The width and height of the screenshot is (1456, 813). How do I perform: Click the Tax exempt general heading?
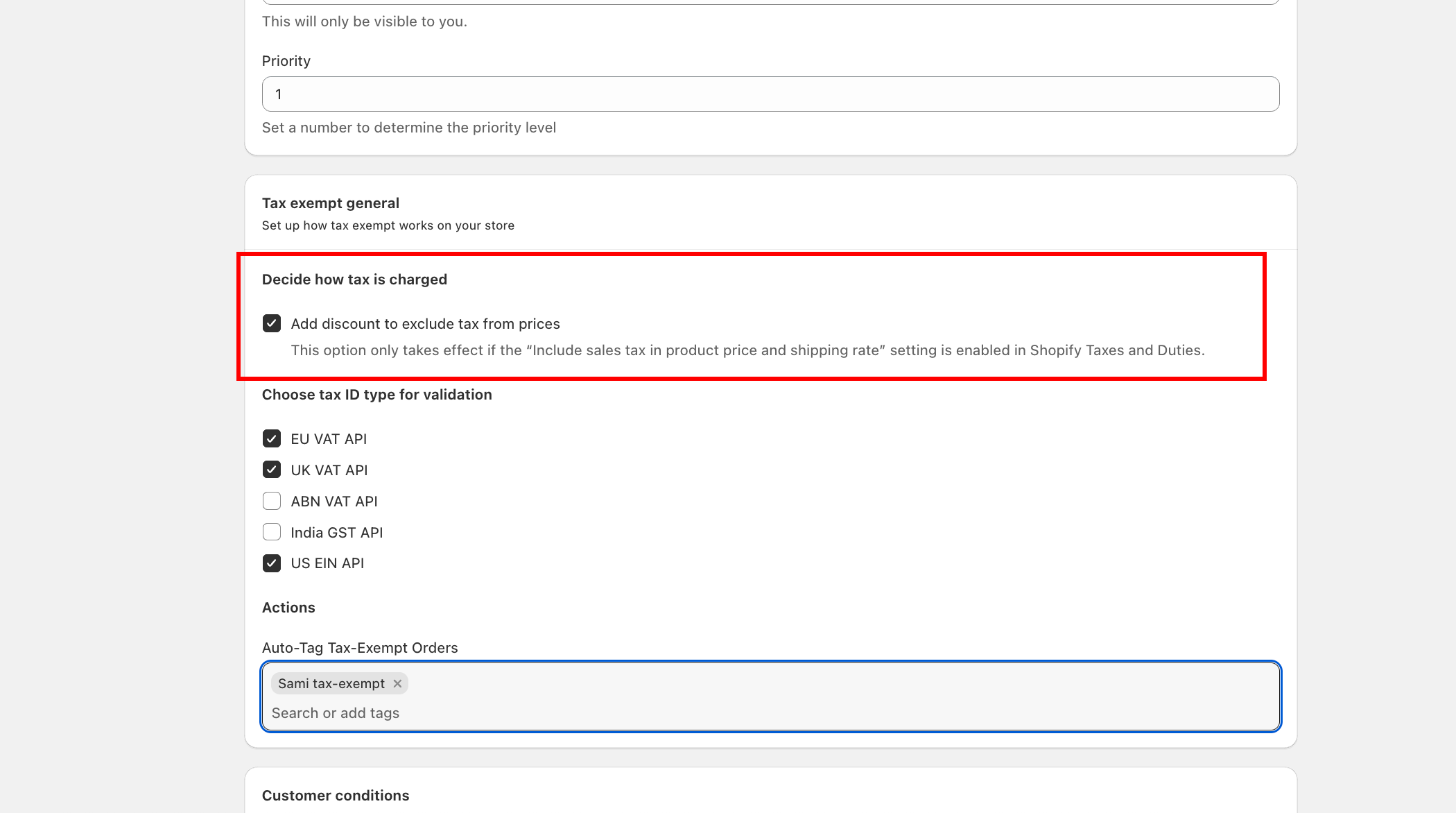coord(330,203)
